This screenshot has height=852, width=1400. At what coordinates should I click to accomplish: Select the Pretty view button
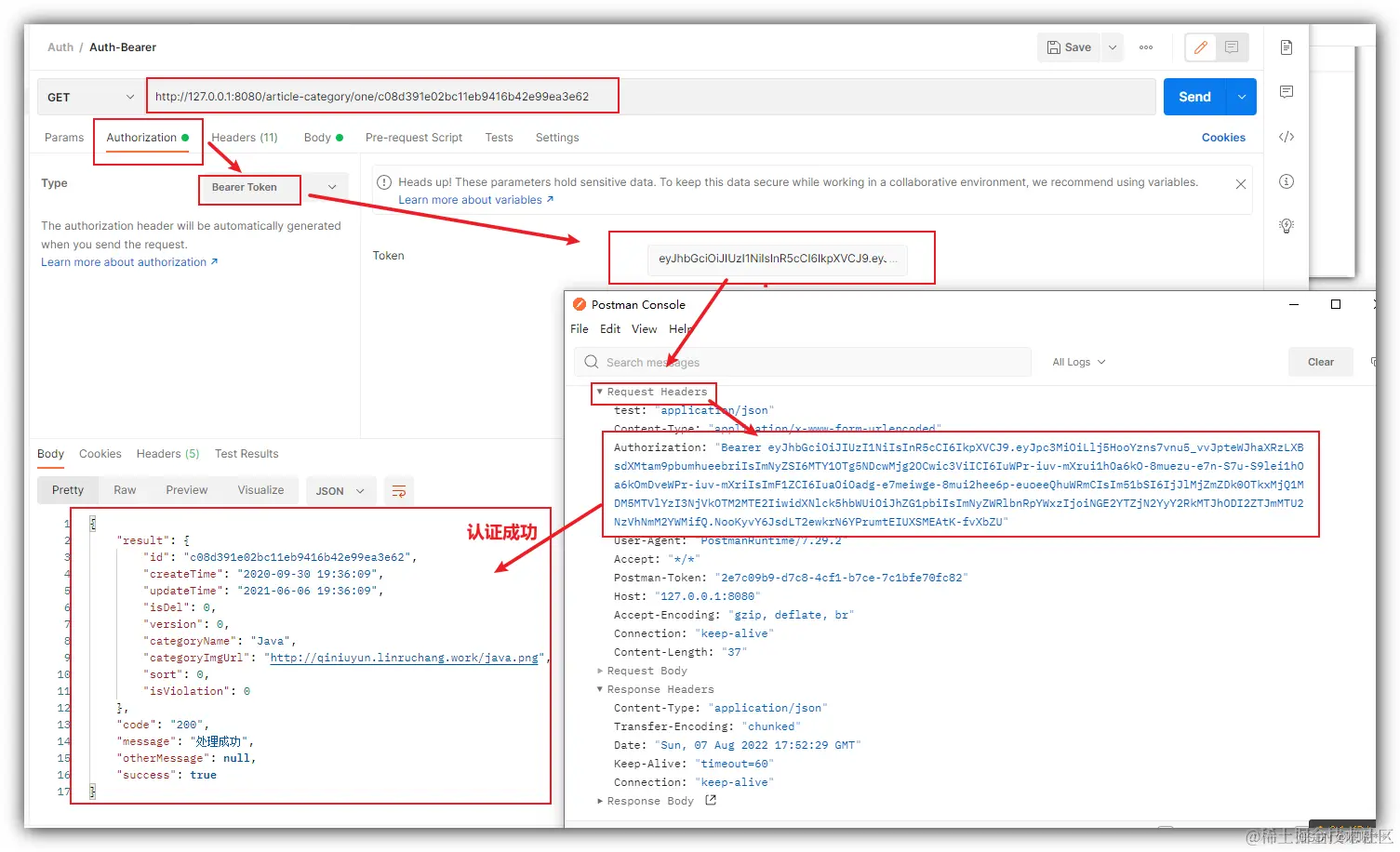click(x=68, y=490)
